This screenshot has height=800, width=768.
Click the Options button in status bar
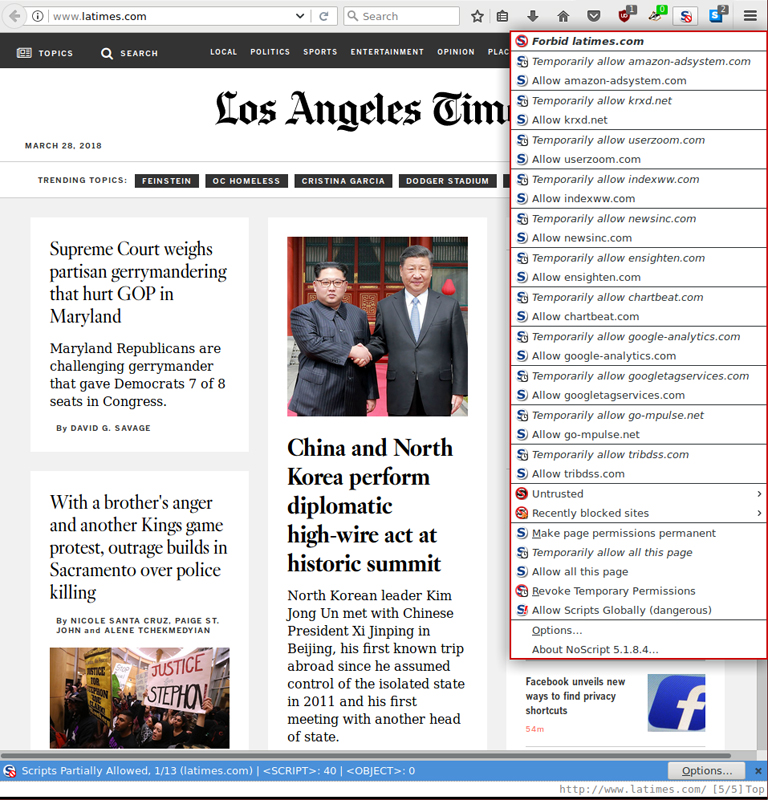707,771
